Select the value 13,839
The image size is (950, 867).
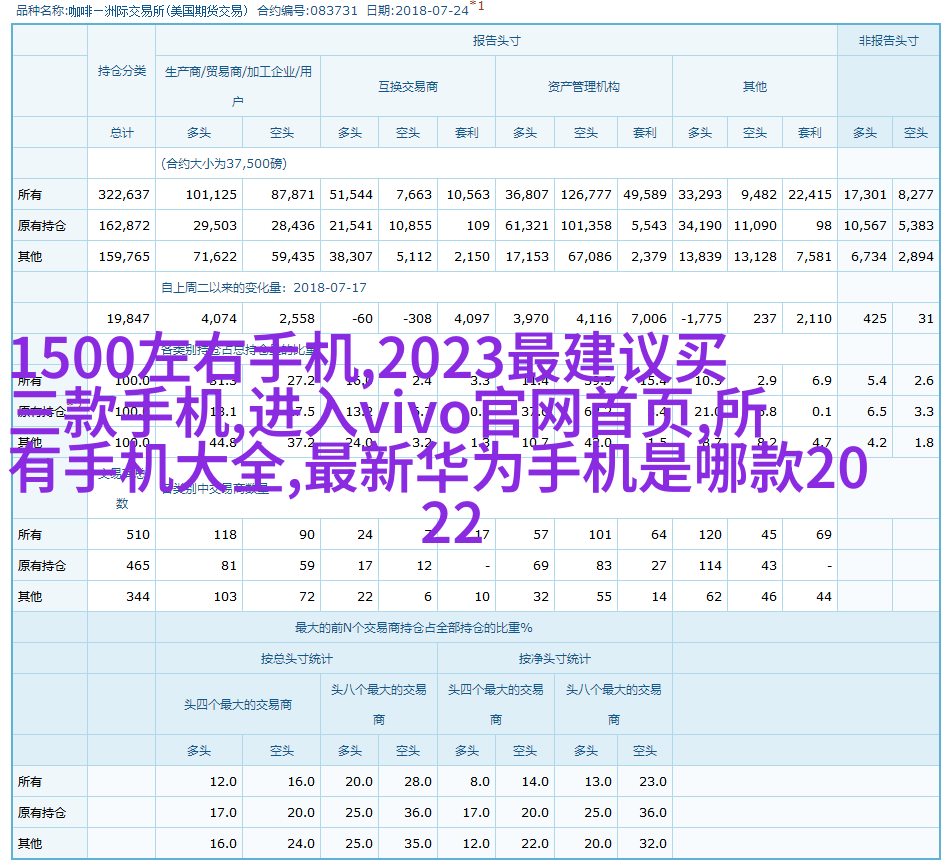click(700, 256)
